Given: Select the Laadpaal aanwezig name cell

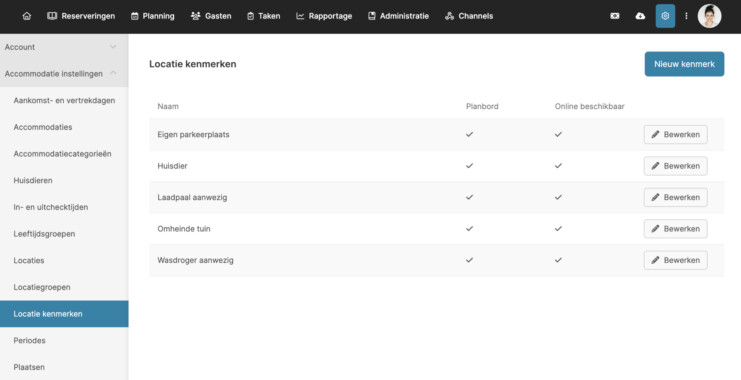Looking at the screenshot, I should pyautogui.click(x=192, y=198).
